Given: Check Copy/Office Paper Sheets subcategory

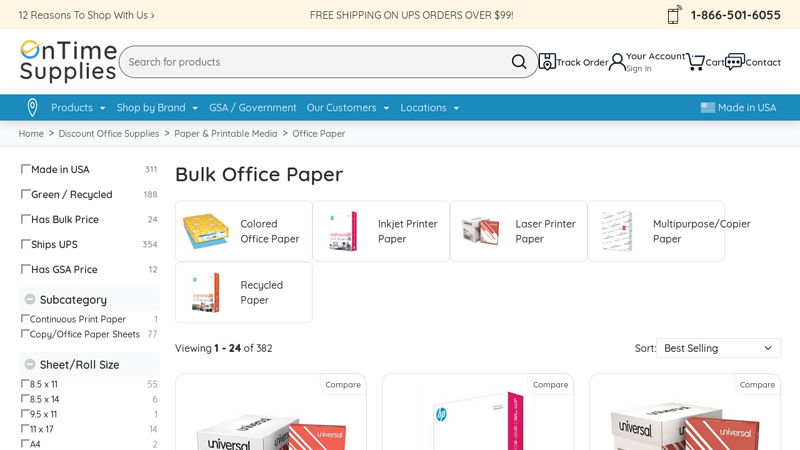Looking at the screenshot, I should (24, 334).
